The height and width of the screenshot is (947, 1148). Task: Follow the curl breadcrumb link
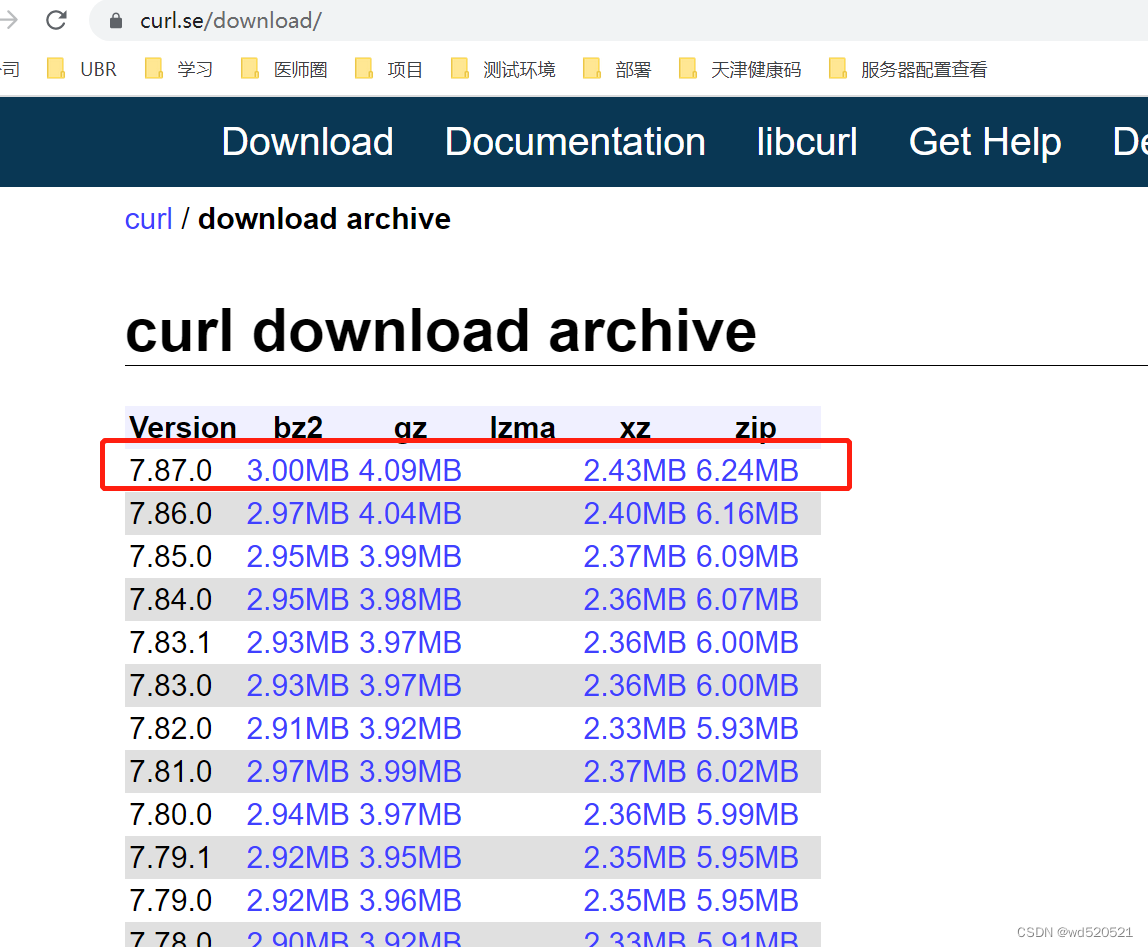point(149,219)
